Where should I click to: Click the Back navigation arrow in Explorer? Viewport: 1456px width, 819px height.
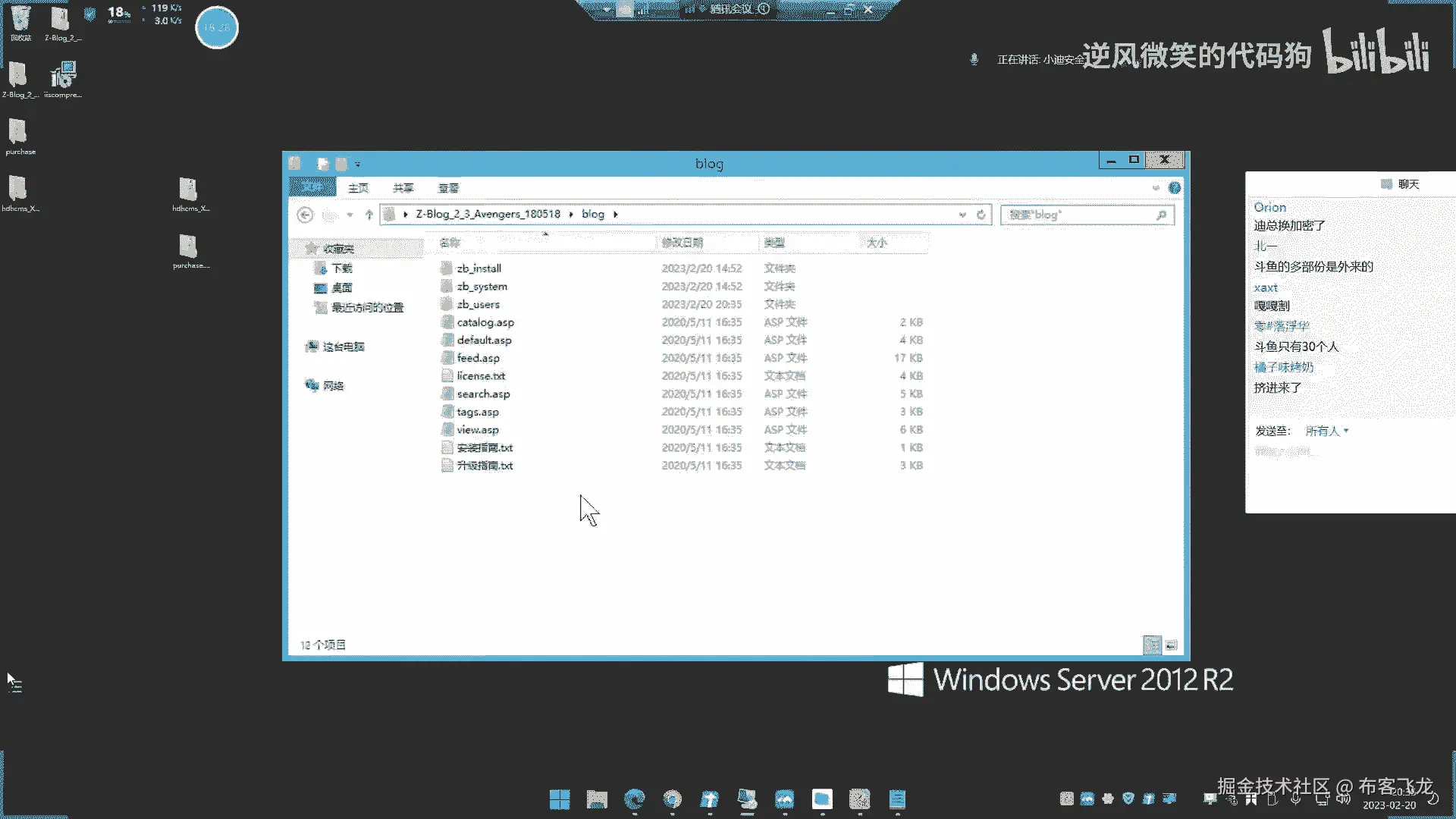305,215
